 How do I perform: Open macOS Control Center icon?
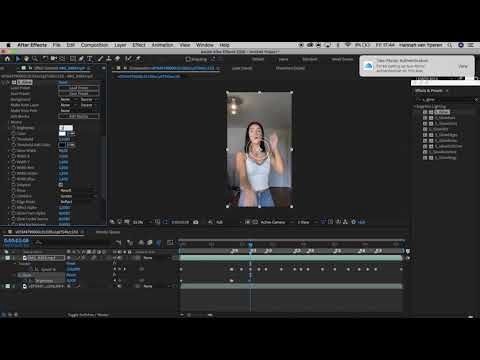(x=471, y=45)
